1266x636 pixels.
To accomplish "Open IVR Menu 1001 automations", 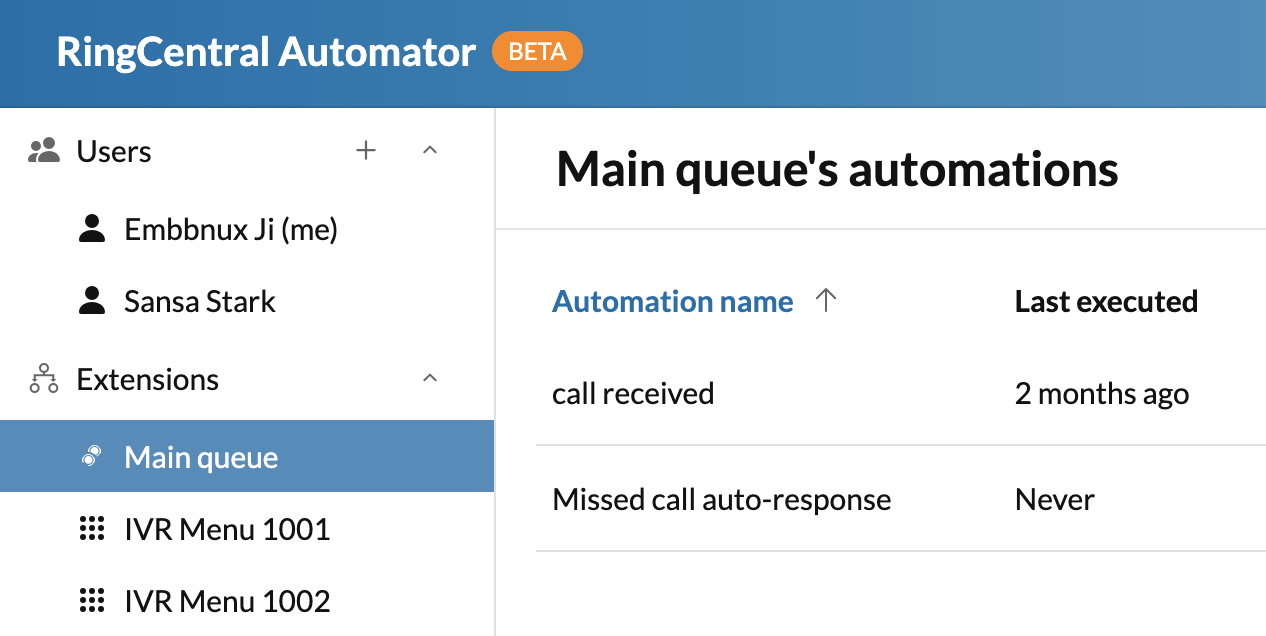I will (226, 528).
